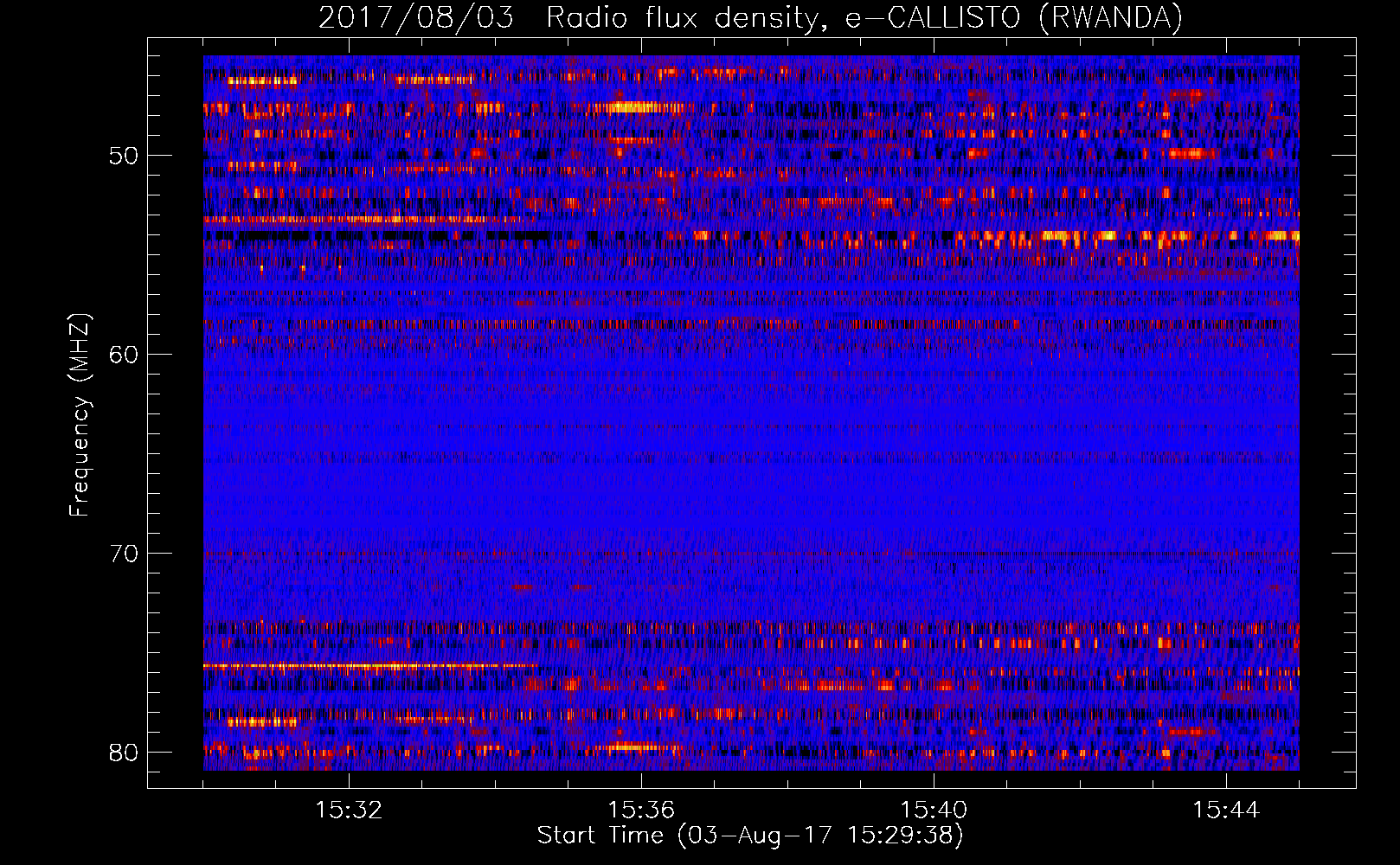Image resolution: width=1400 pixels, height=865 pixels.
Task: Click the 15:44 time tick label
Action: click(1226, 811)
